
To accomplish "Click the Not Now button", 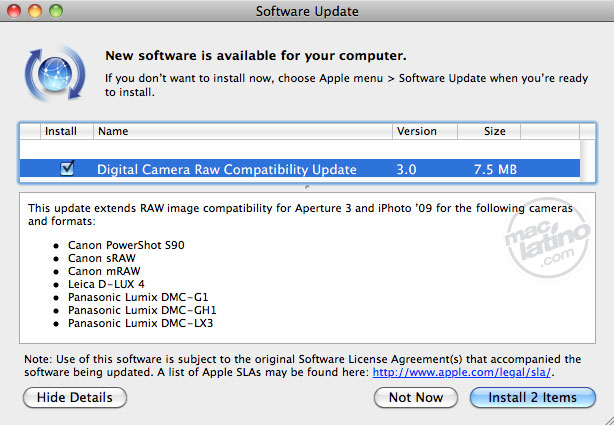I will tap(416, 398).
